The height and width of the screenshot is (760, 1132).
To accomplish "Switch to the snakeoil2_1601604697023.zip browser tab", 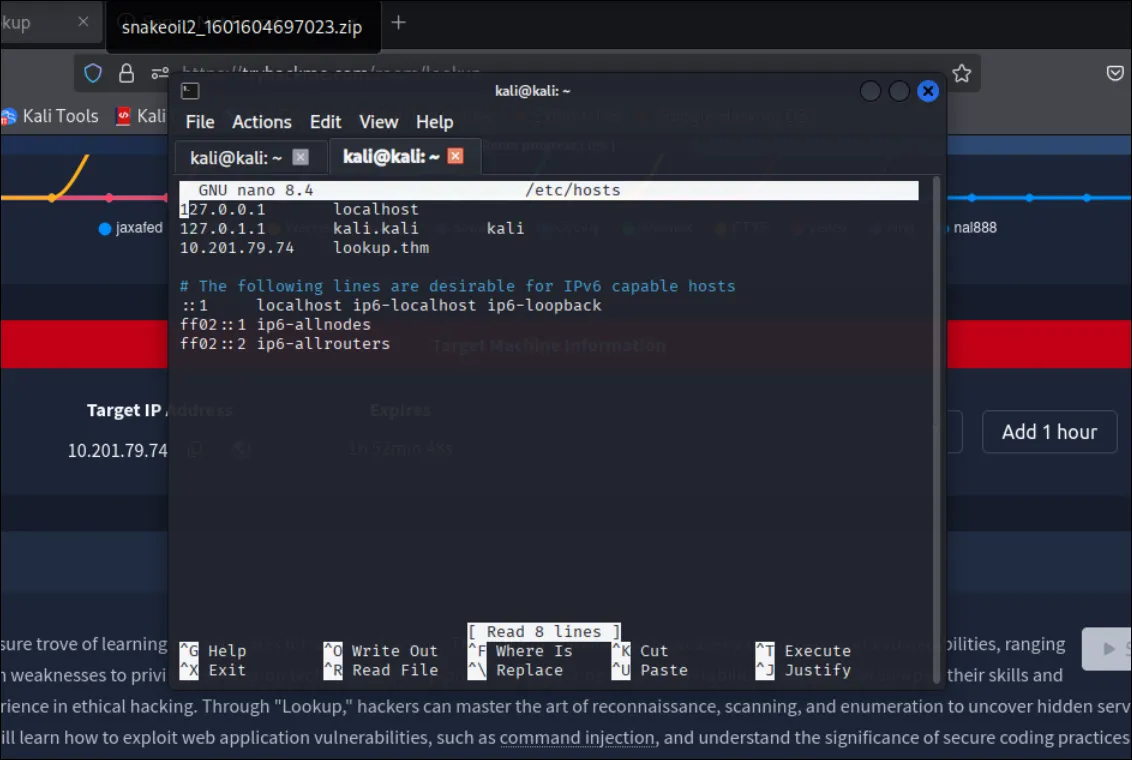I will (242, 27).
